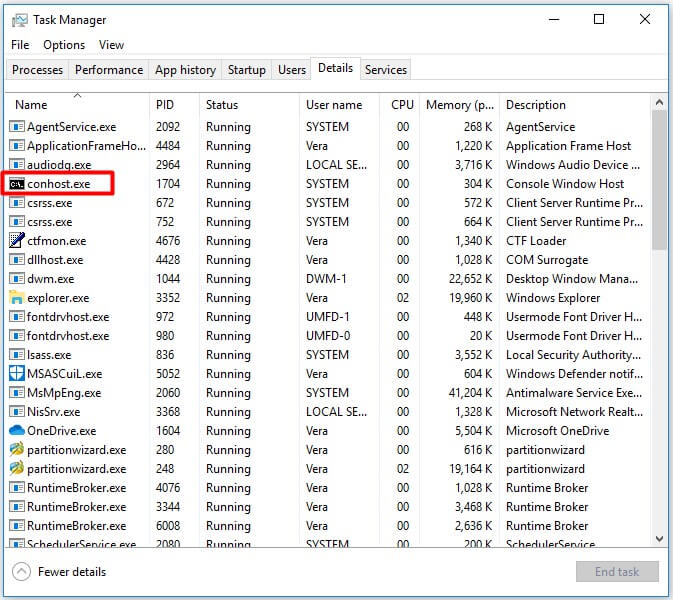Switch to the Performance tab
673x600 pixels.
point(109,70)
